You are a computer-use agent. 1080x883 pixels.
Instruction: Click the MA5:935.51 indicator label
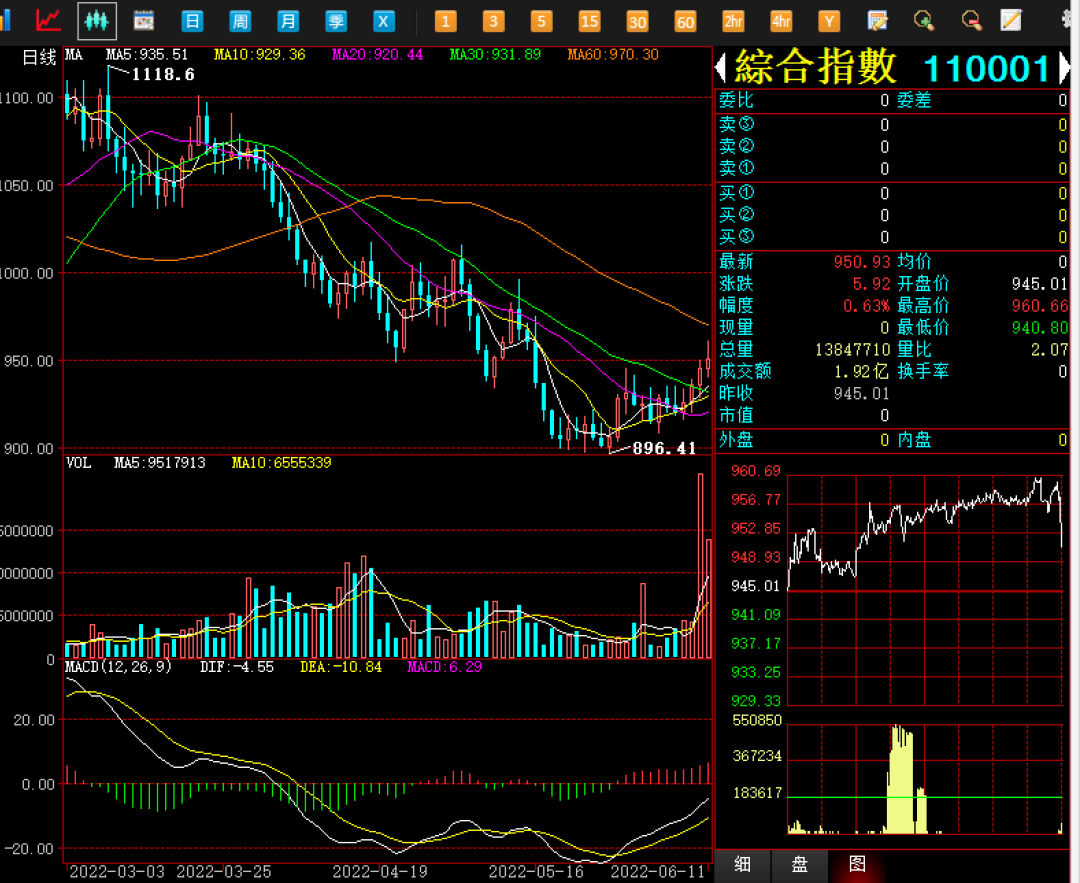click(147, 54)
